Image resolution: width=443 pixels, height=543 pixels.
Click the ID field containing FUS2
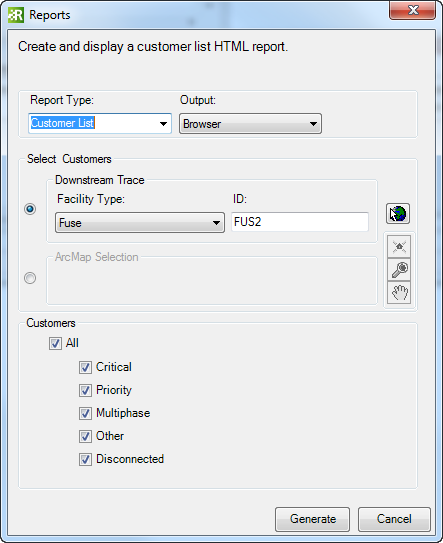300,222
